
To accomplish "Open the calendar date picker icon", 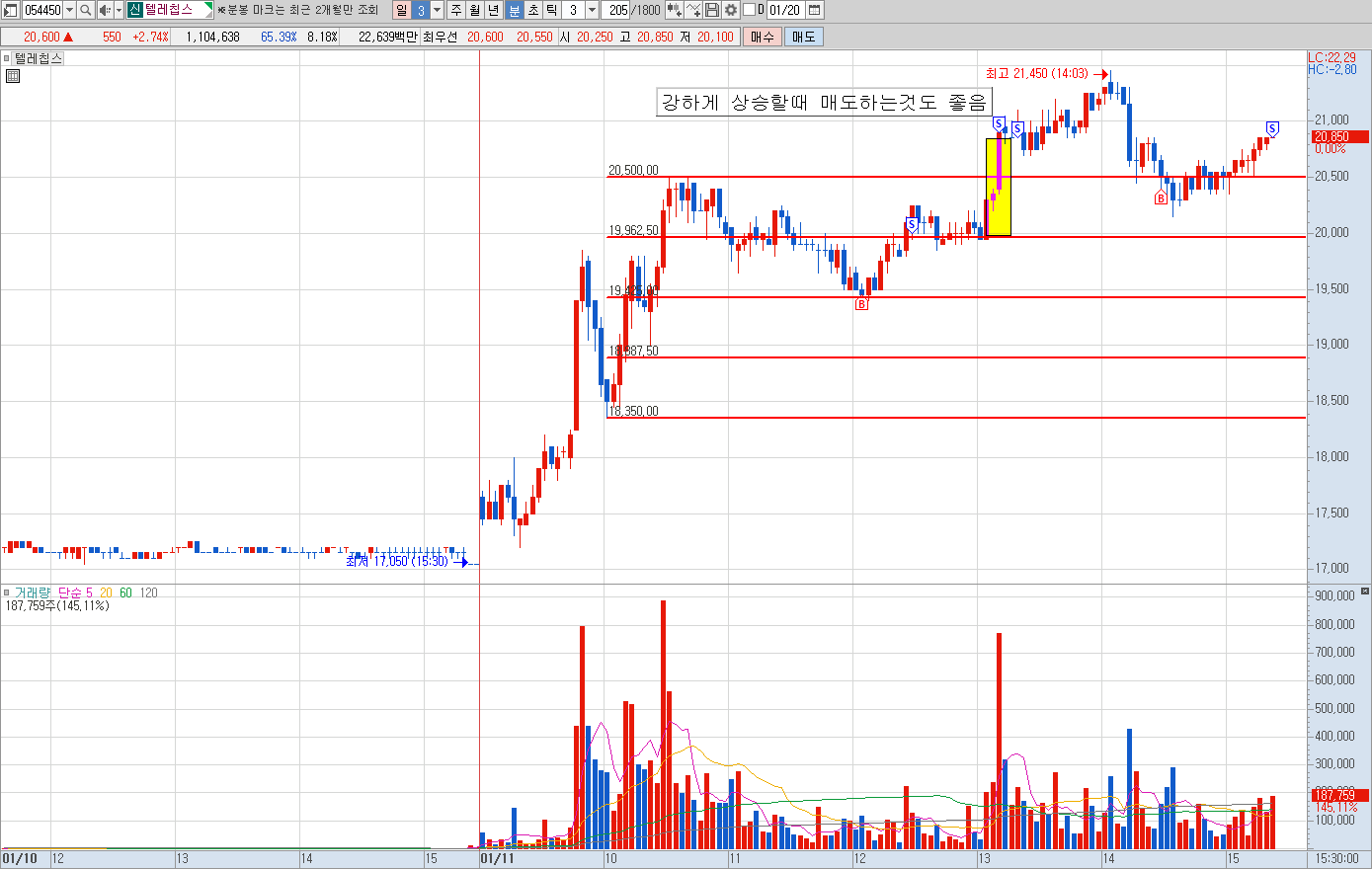I will pyautogui.click(x=814, y=10).
